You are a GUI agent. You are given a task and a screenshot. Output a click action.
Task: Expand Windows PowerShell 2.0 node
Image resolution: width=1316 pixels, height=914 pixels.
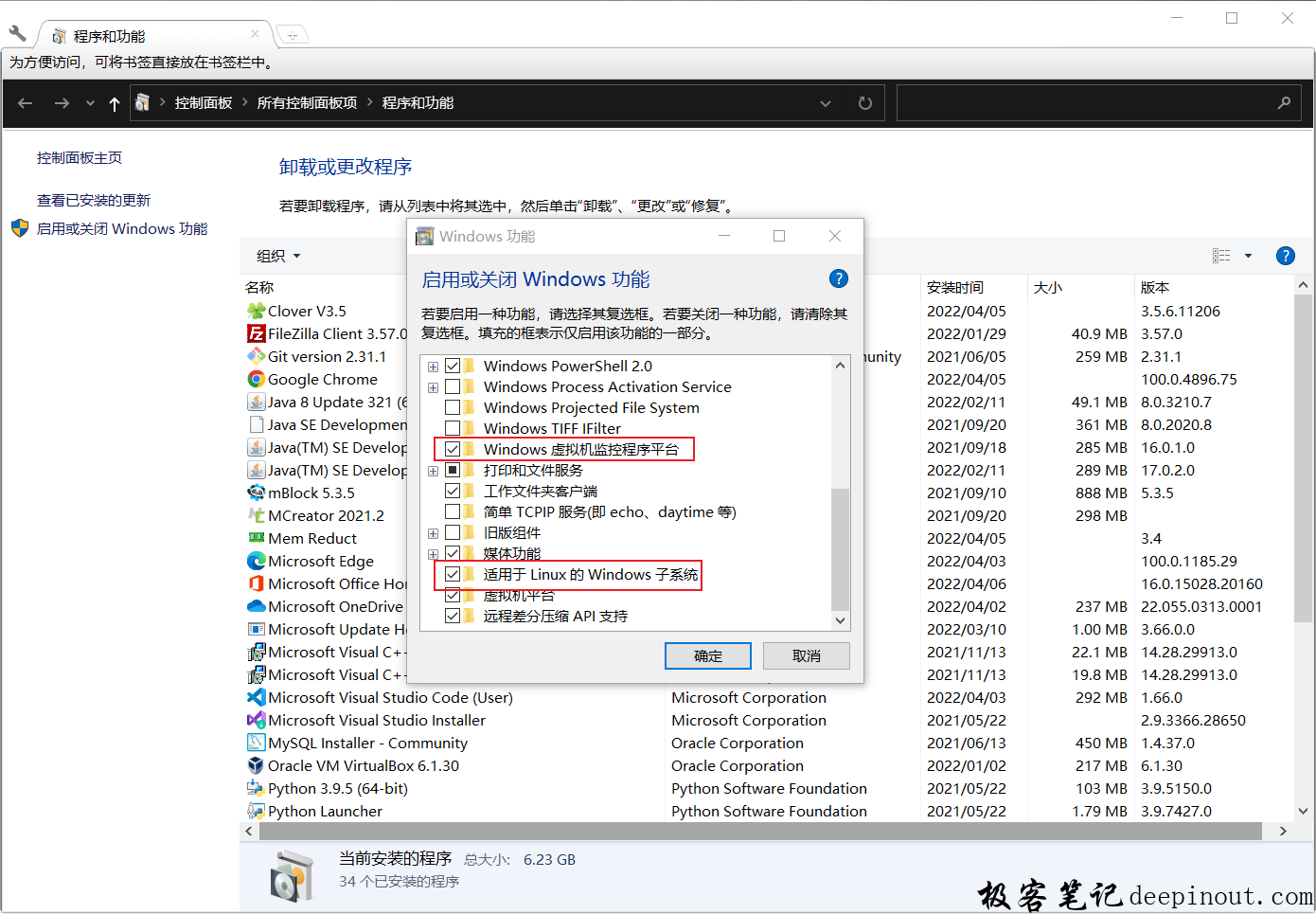pyautogui.click(x=433, y=367)
